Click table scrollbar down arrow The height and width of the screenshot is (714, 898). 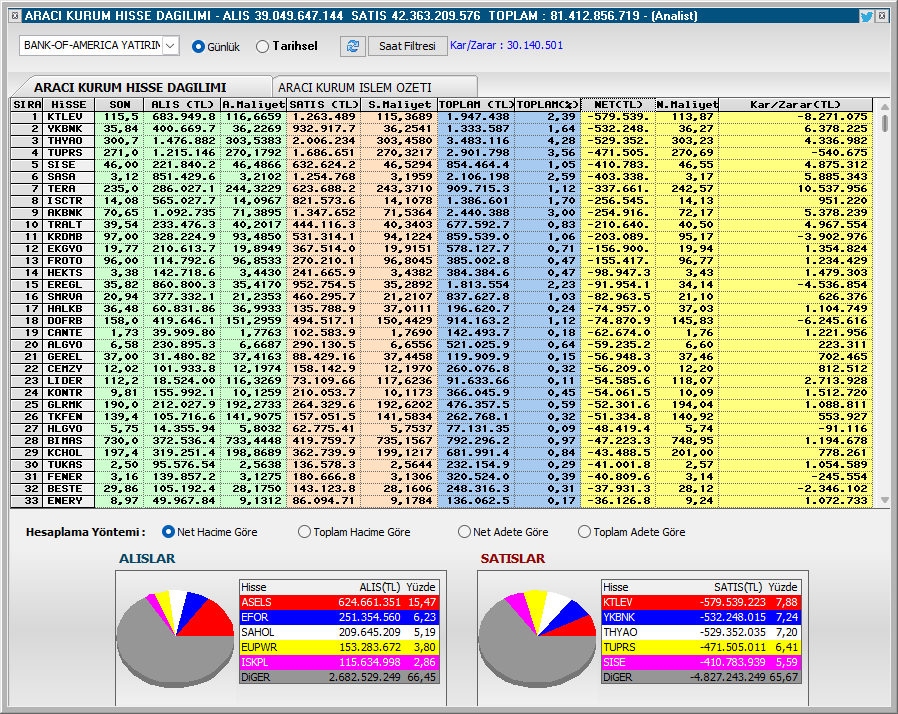[885, 500]
